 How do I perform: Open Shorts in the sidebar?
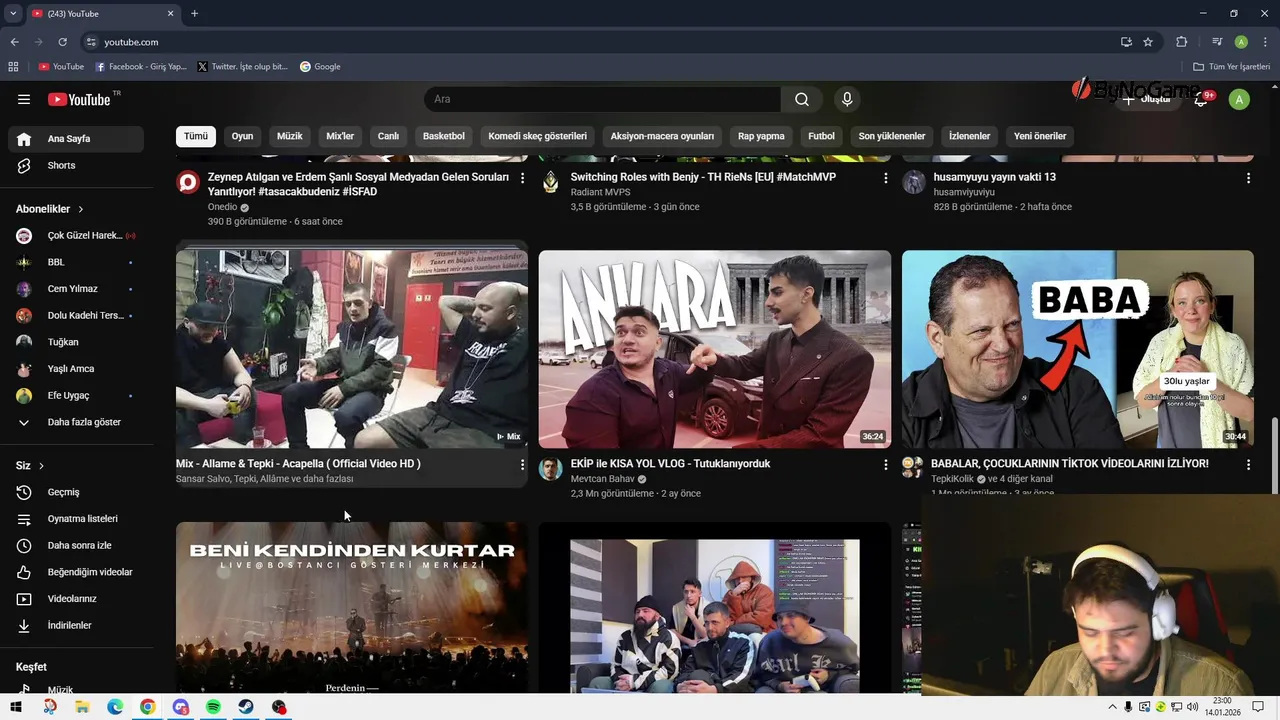76,165
